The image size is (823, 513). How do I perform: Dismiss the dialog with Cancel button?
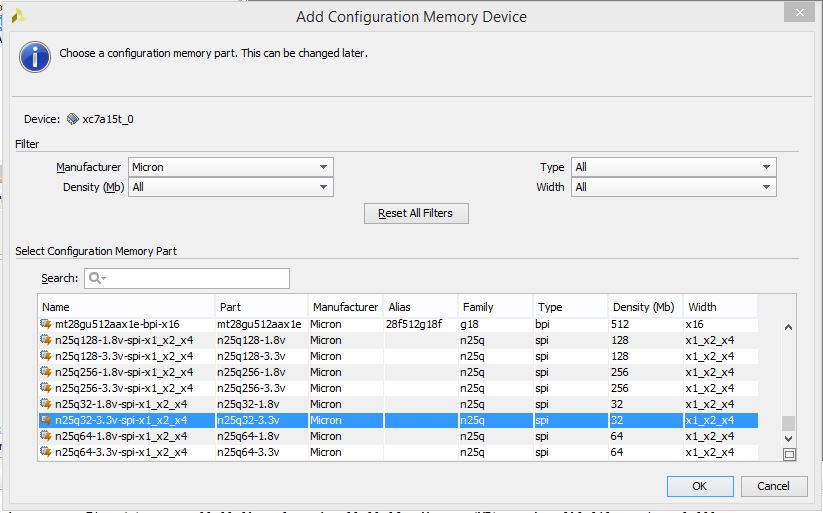click(774, 486)
